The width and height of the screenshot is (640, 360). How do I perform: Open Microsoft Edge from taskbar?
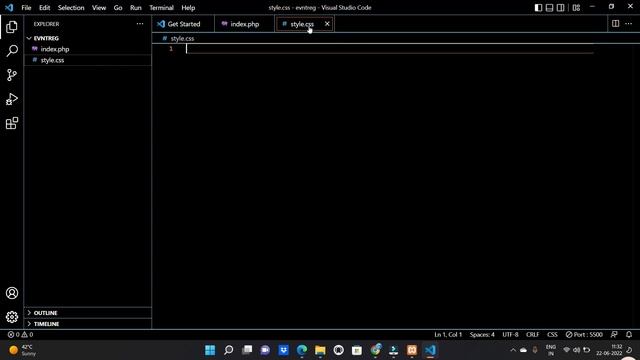(302, 350)
